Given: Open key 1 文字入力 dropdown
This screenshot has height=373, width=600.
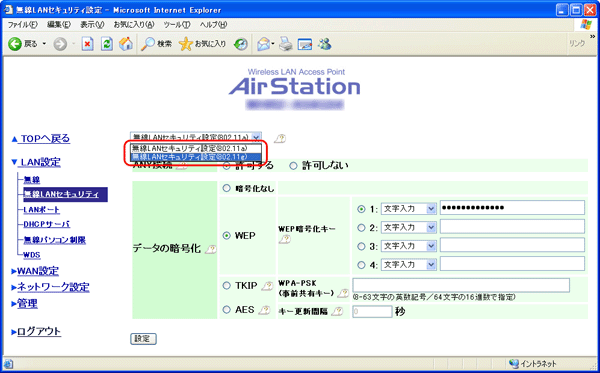Looking at the screenshot, I should (409, 209).
